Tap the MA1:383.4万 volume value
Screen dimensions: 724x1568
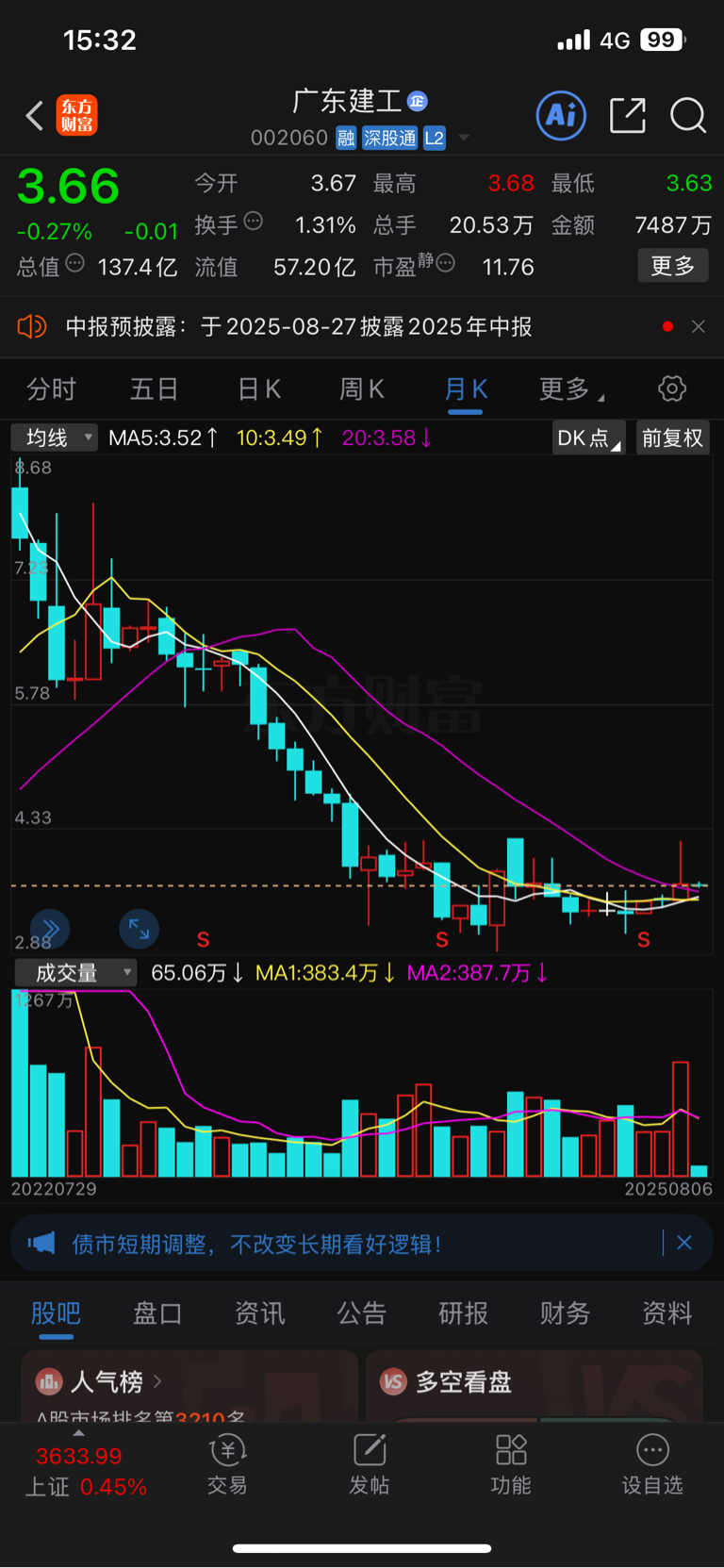point(325,972)
